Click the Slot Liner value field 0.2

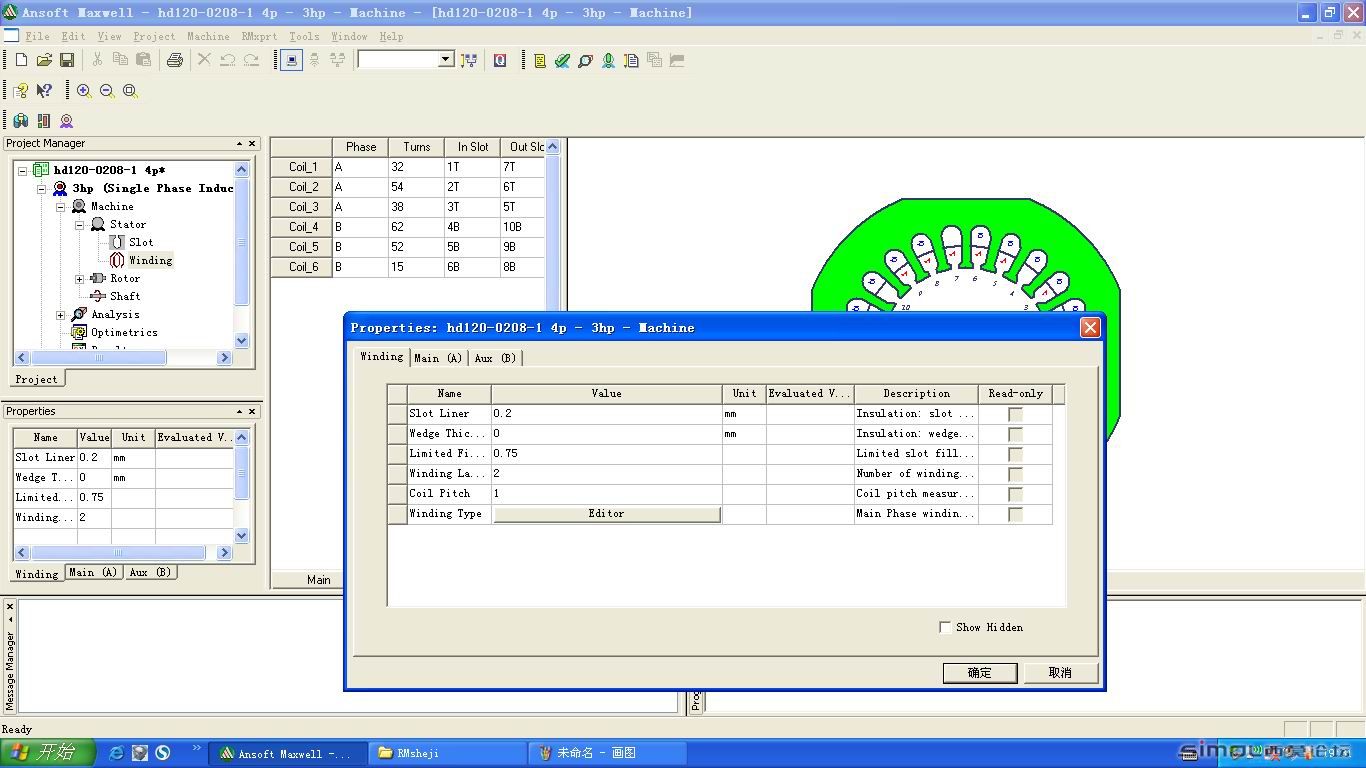[x=606, y=414]
